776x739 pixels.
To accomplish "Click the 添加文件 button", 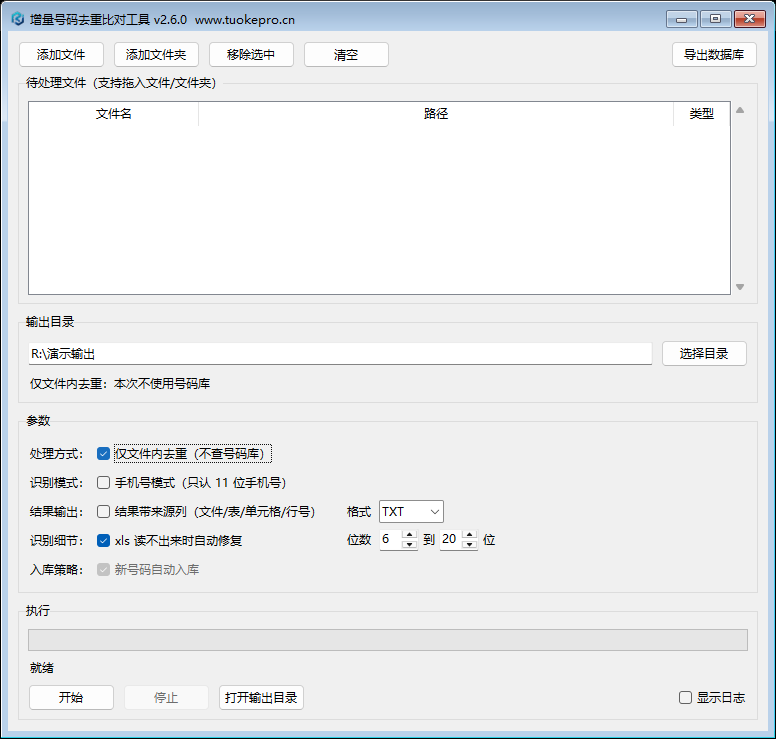I will tap(61, 54).
